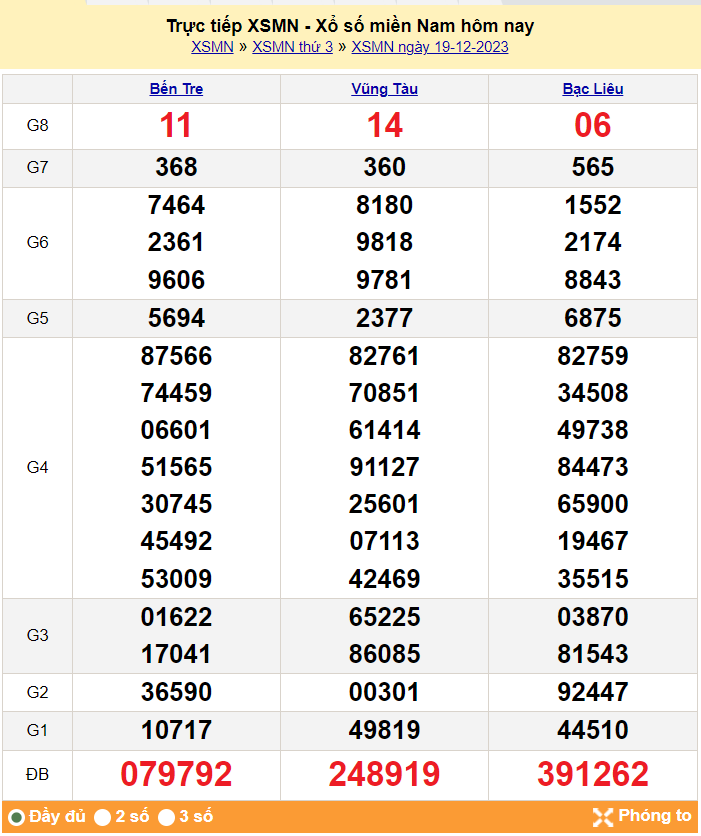Click the expand icon beside Phóng to
The image size is (701, 836).
602,817
